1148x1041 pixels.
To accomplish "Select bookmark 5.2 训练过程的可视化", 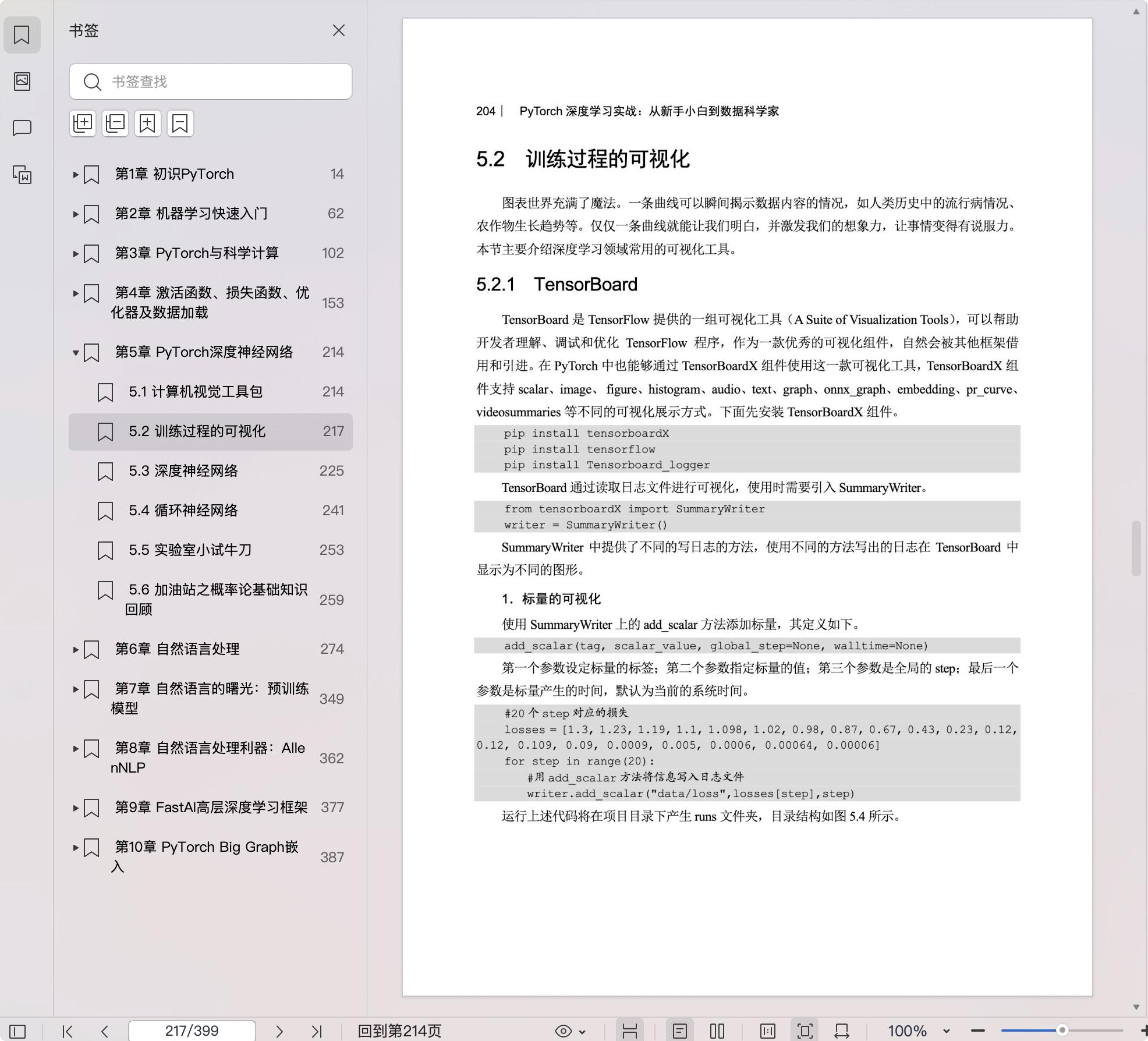I will 211,431.
